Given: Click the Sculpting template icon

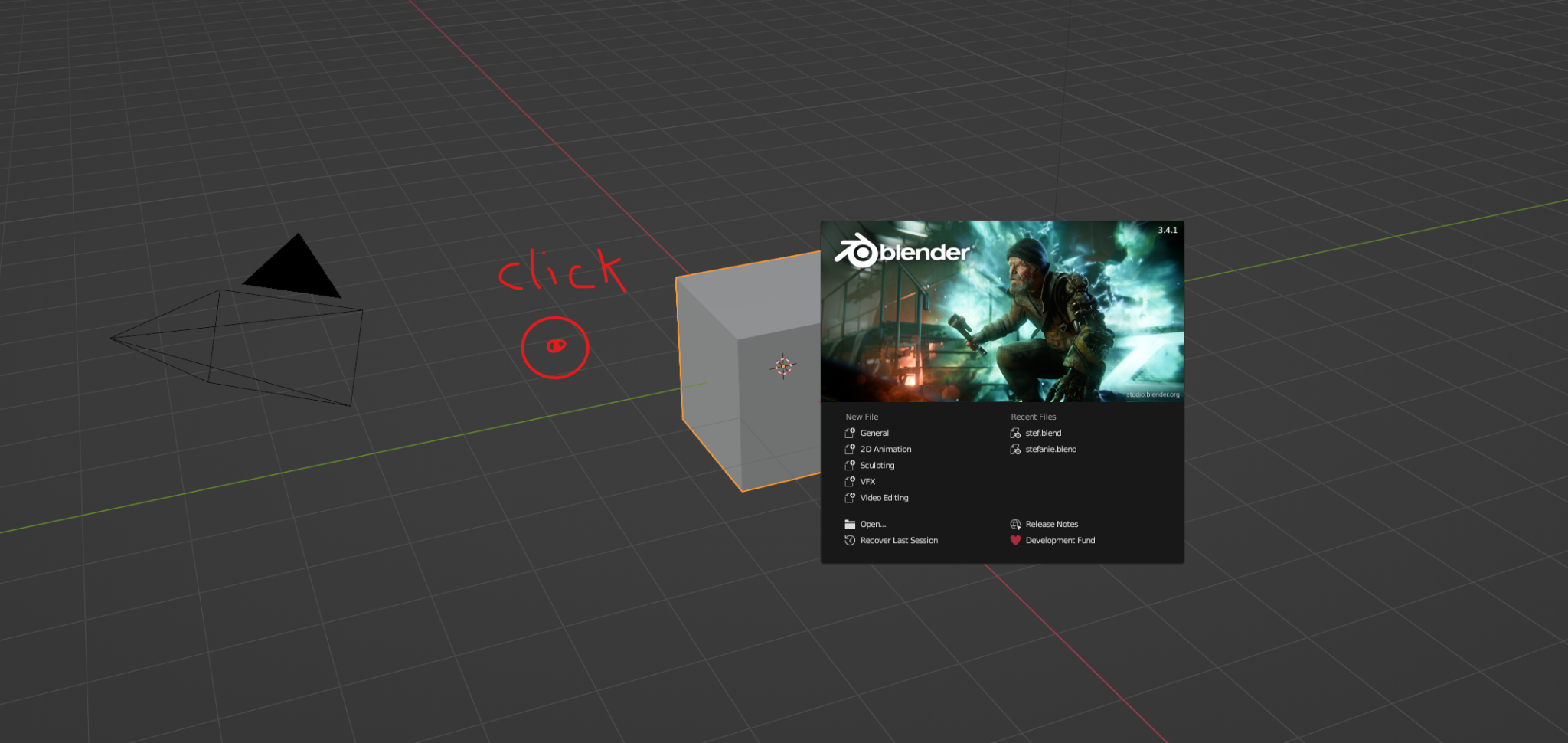Looking at the screenshot, I should pos(850,465).
